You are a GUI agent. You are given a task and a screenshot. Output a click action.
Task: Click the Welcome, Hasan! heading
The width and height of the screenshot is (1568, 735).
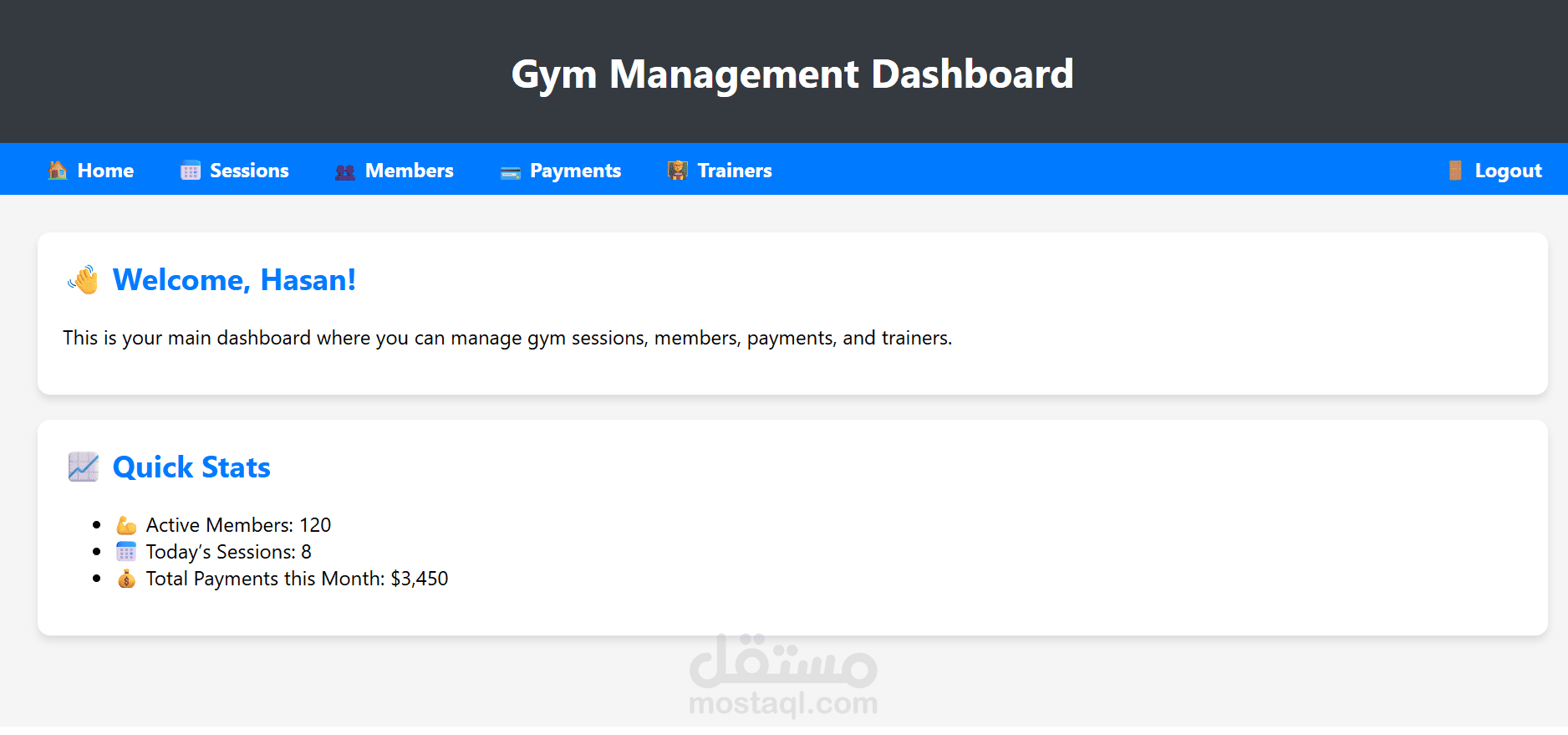pos(234,280)
